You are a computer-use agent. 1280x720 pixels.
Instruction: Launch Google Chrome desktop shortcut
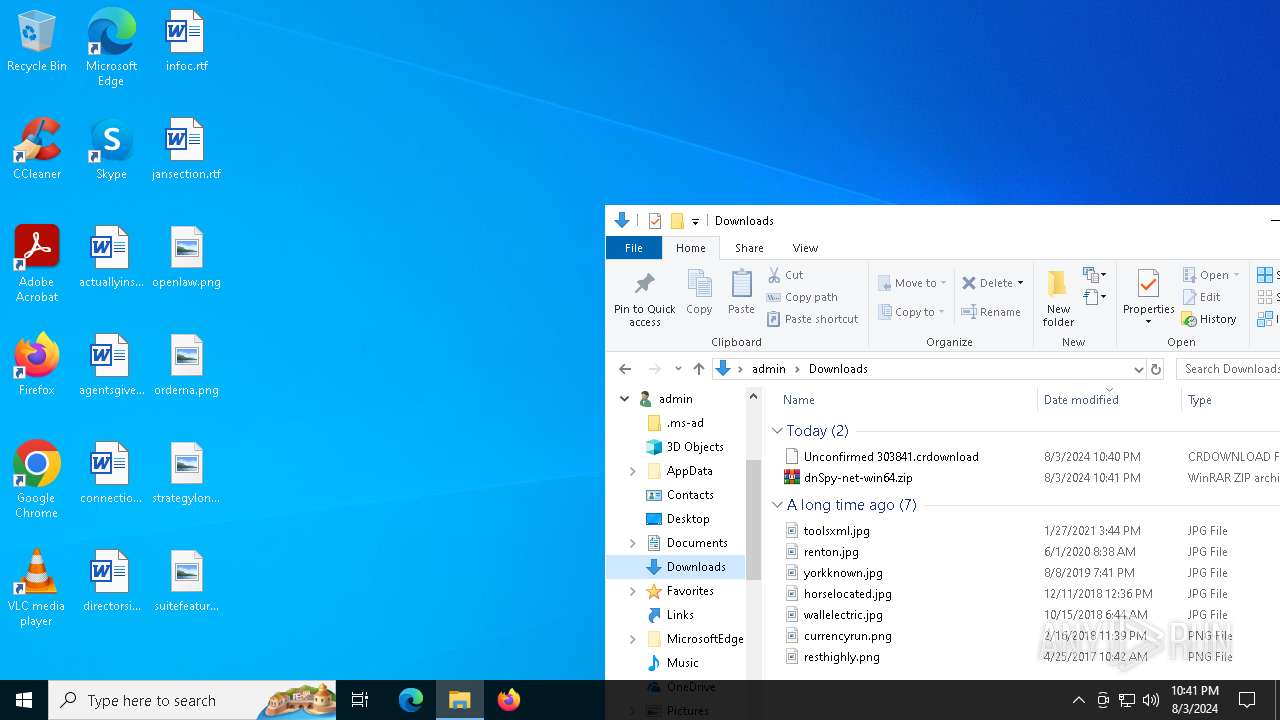tap(37, 480)
